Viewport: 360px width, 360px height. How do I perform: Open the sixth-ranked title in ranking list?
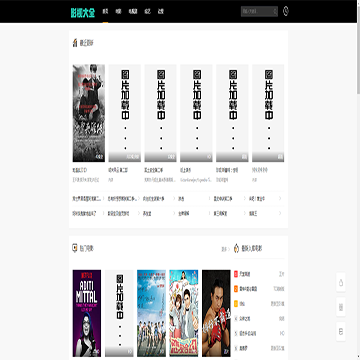[244, 348]
